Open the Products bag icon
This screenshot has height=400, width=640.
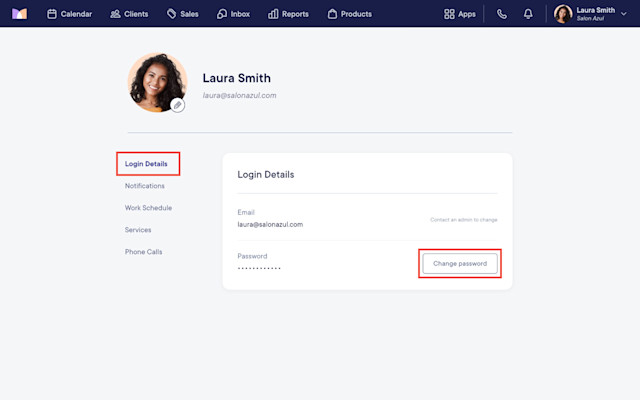pos(332,14)
